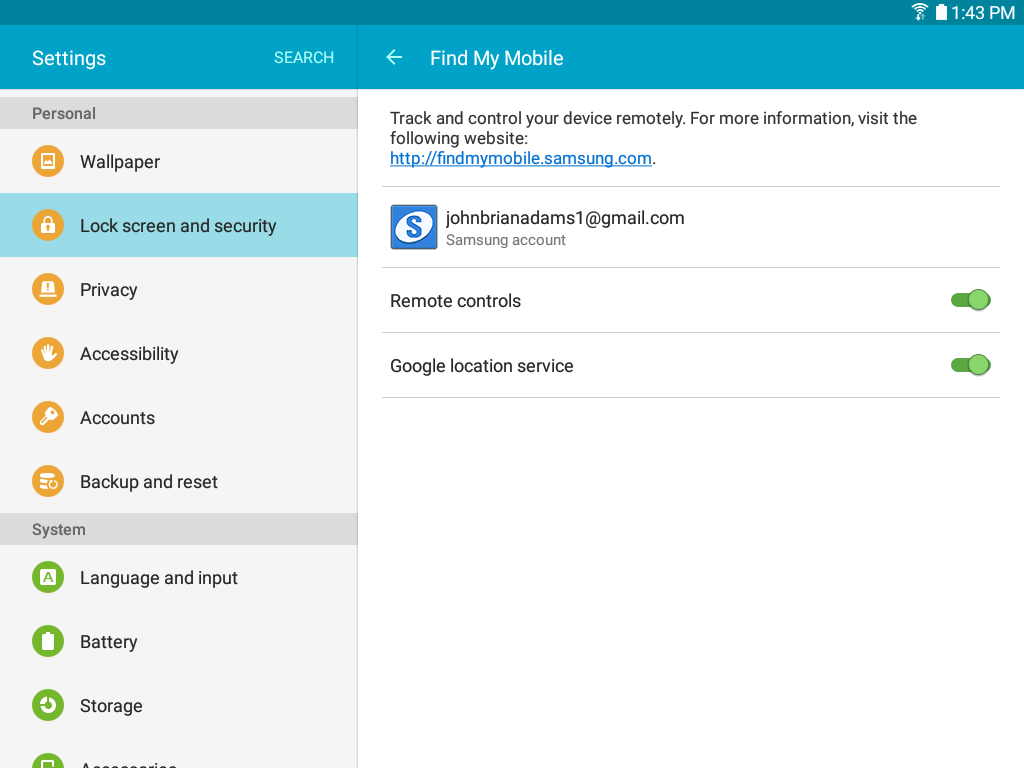Click the Language and input icon
Screen dimensions: 1024x768
[48, 577]
